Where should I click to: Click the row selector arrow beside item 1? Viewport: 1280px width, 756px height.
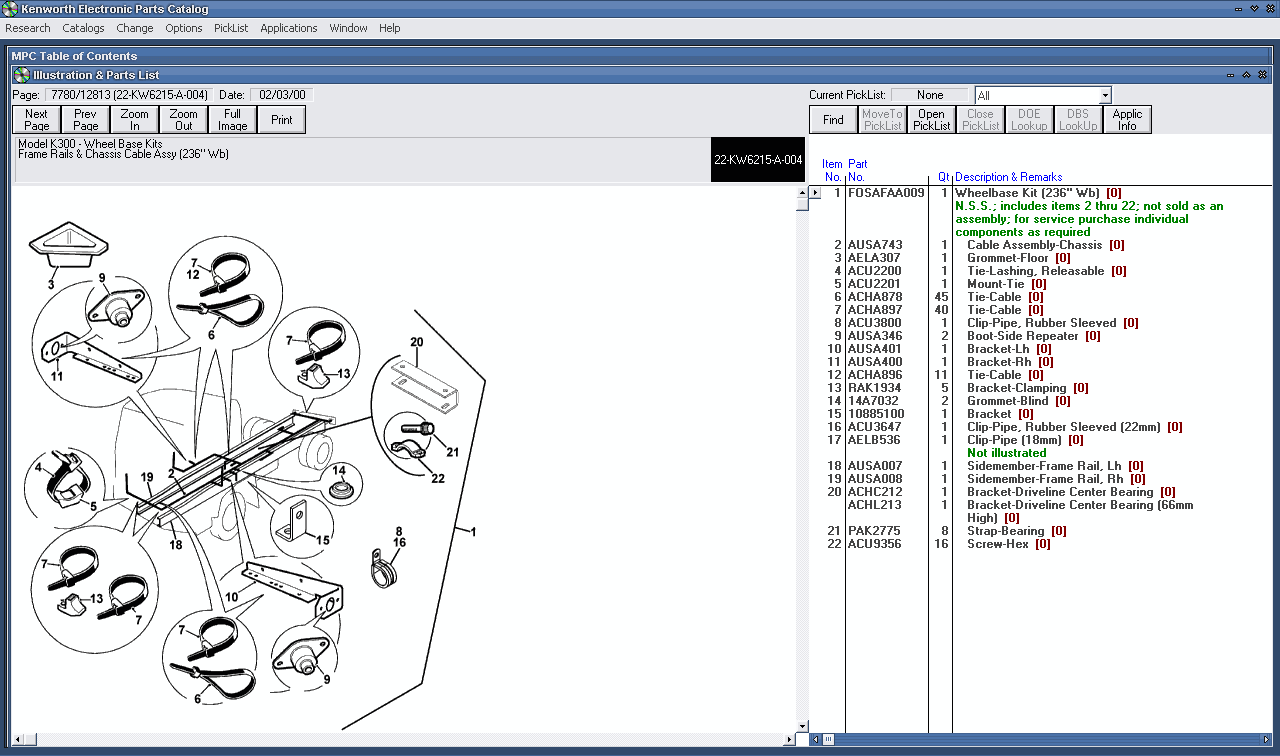tap(816, 193)
